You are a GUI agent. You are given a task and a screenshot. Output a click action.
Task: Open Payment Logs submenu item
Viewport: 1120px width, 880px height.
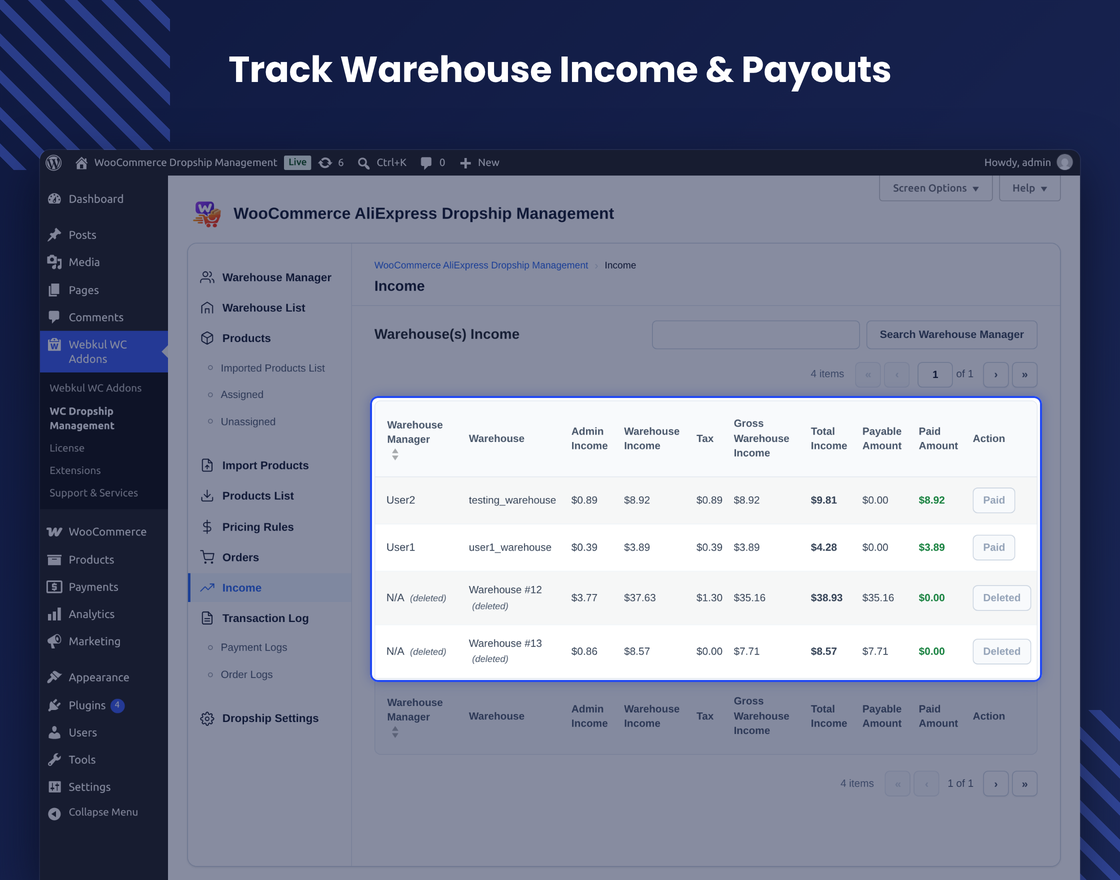pyautogui.click(x=254, y=647)
